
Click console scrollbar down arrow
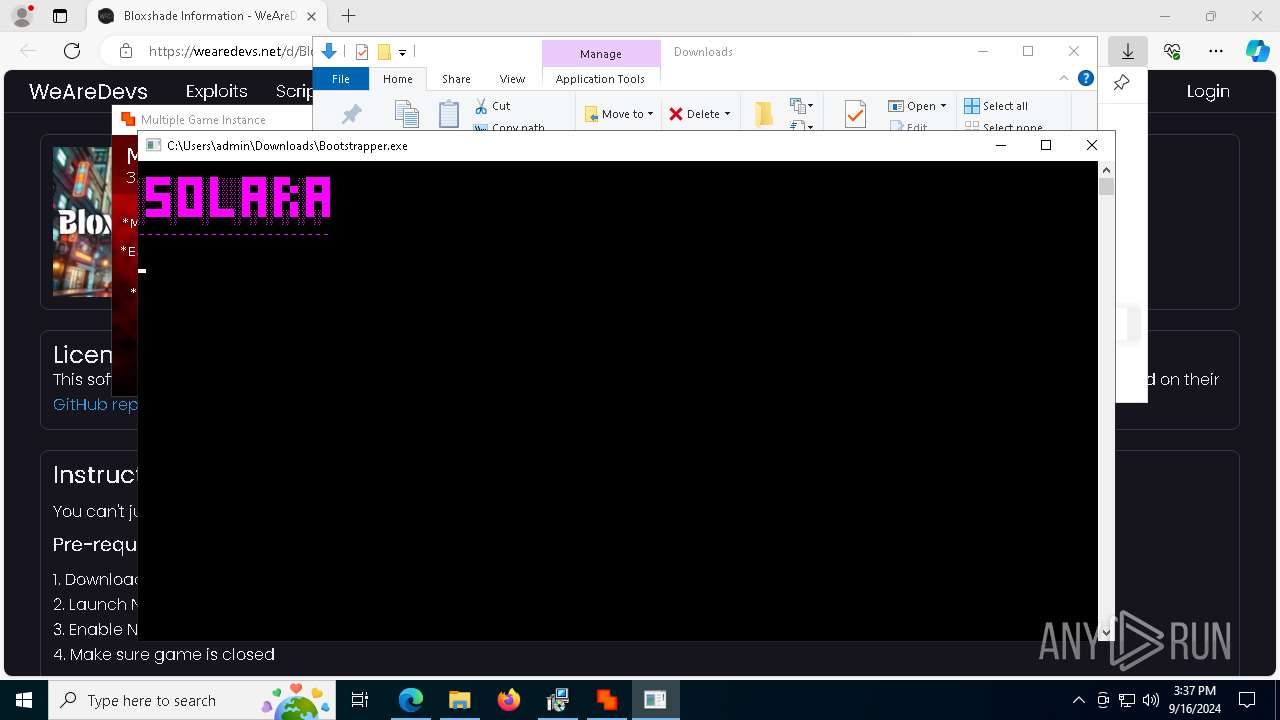click(1106, 632)
